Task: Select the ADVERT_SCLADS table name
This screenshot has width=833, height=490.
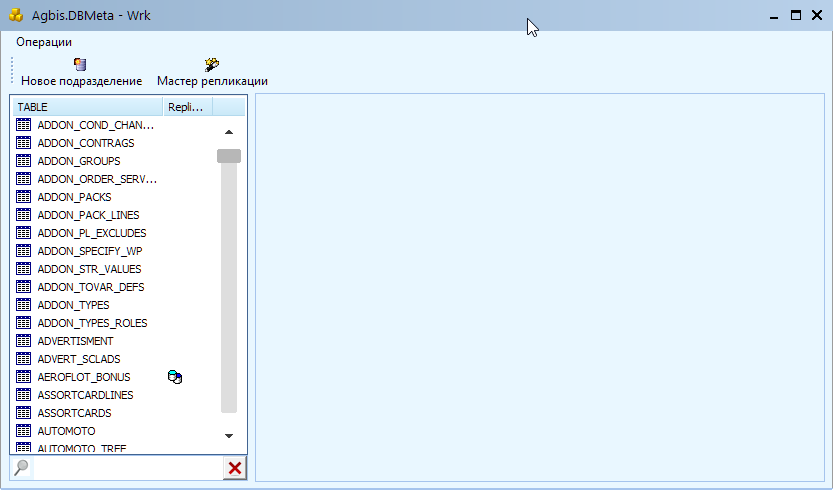Action: 79,359
